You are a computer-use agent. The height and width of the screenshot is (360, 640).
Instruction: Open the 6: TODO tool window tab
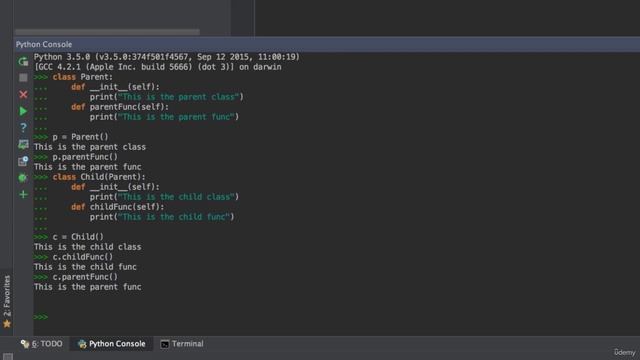[x=42, y=344]
